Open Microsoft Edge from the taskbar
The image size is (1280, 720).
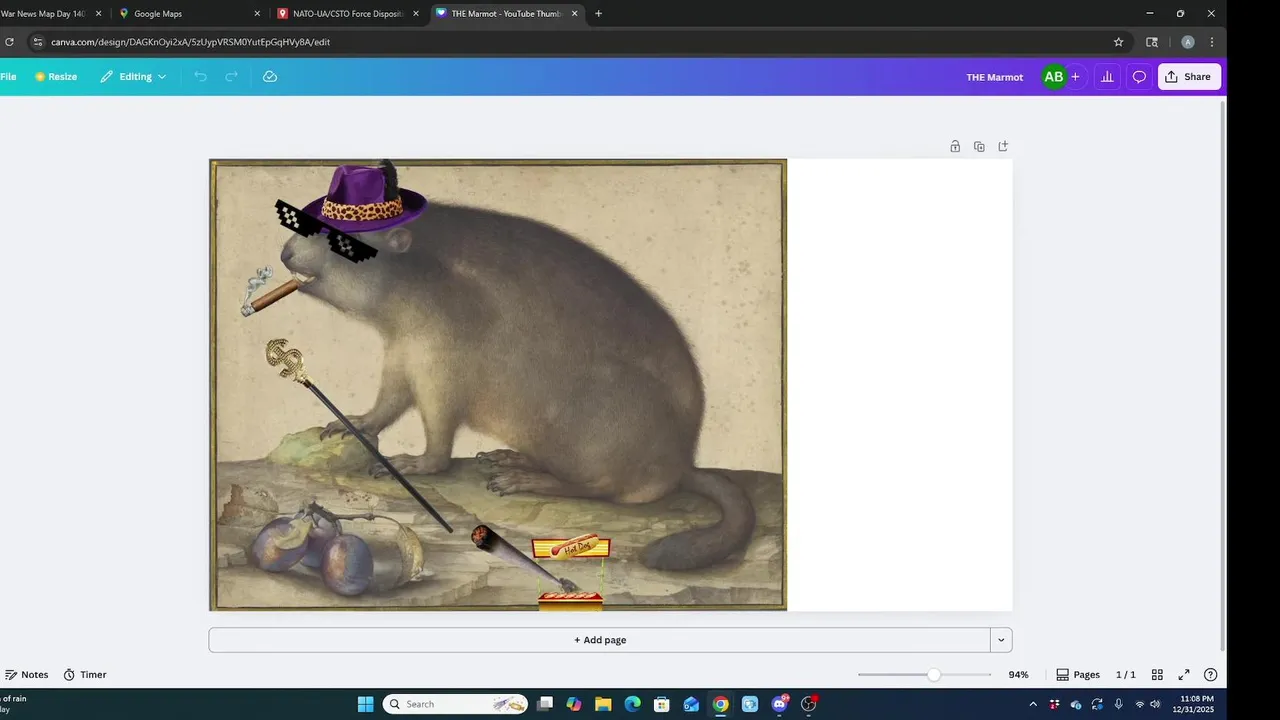pos(632,704)
